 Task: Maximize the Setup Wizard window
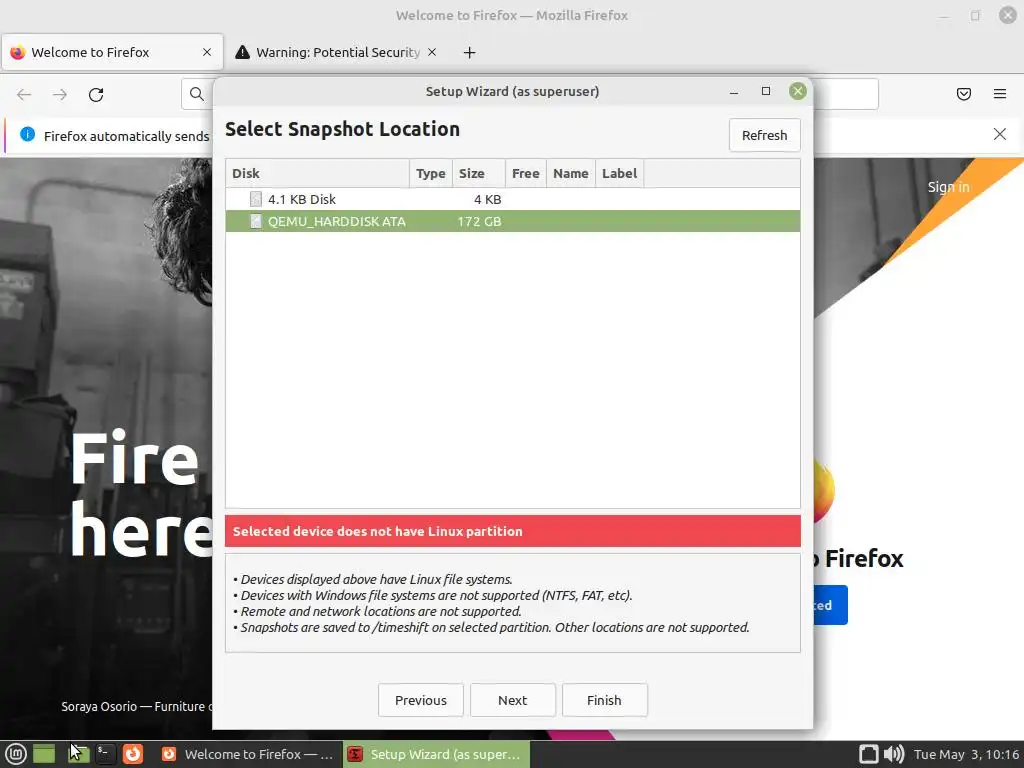tap(766, 91)
